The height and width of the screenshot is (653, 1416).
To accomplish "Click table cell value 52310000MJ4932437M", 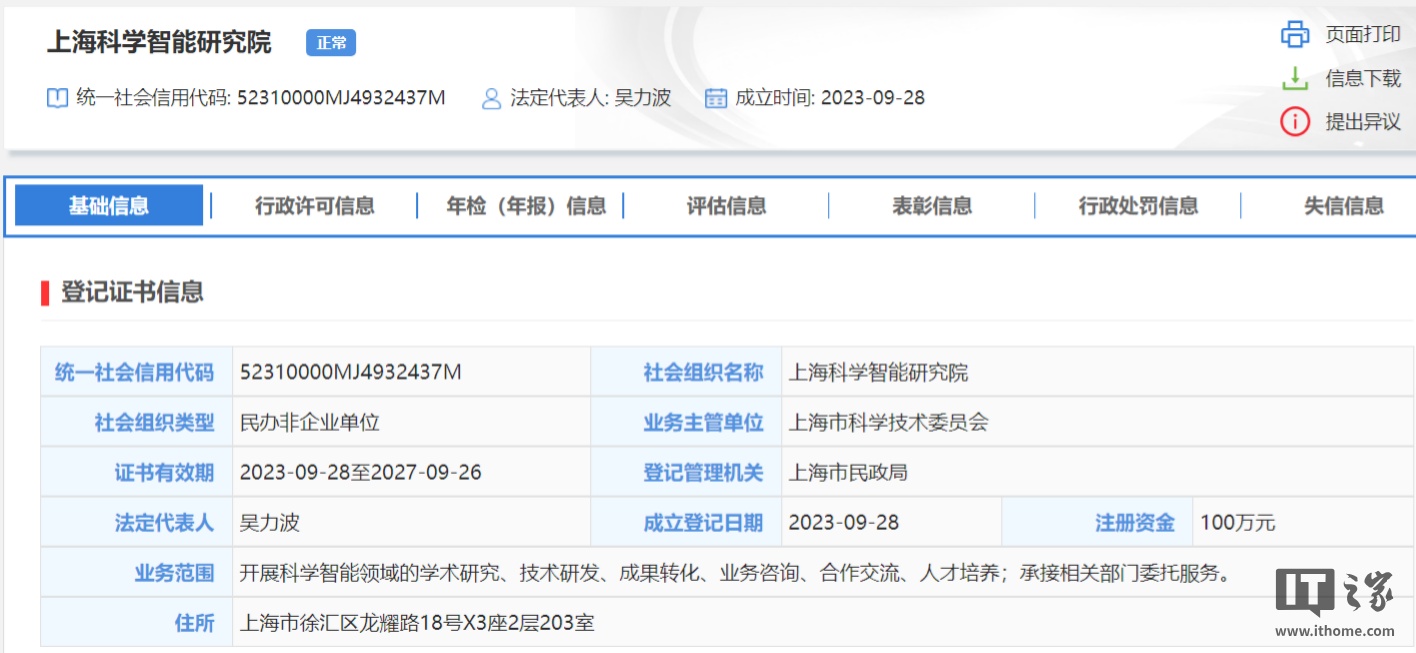I will tap(351, 373).
